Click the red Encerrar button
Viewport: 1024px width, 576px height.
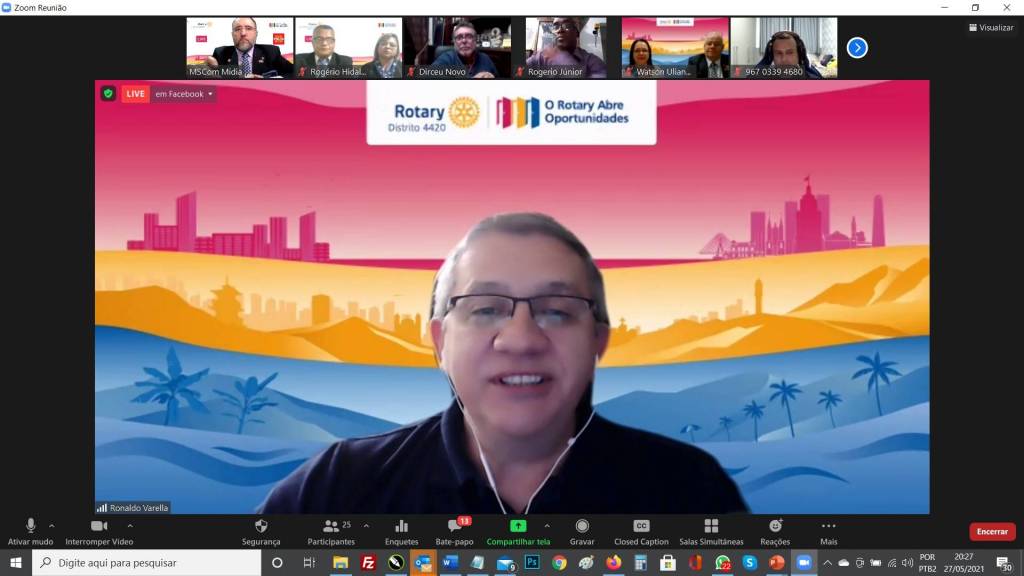click(991, 532)
